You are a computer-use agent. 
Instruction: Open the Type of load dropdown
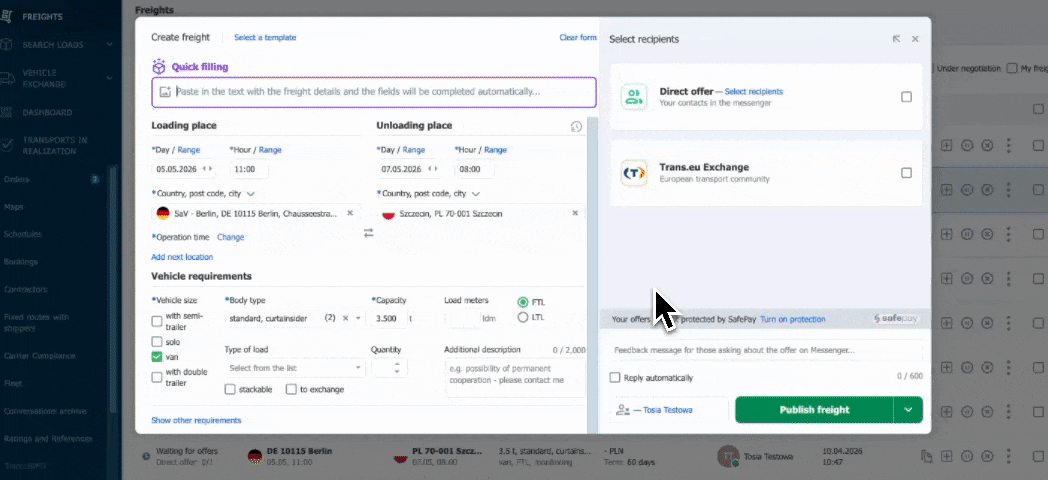tap(295, 368)
